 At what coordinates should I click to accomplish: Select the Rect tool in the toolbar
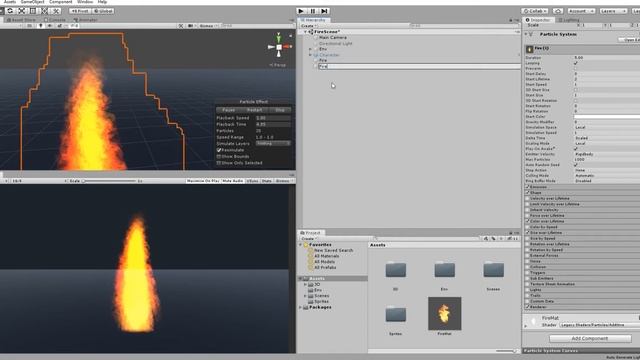33,11
